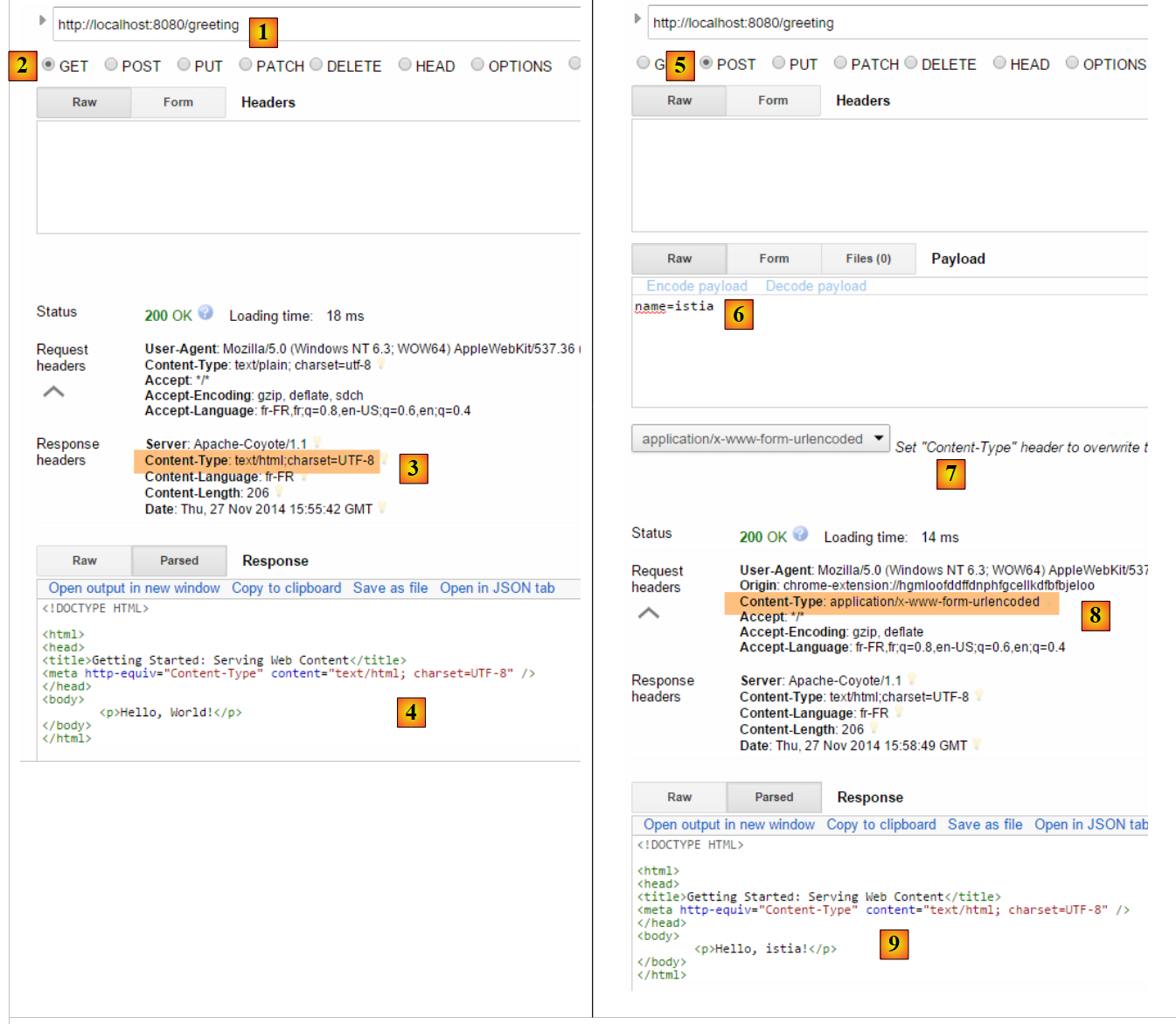Expand the right URL field arrow
This screenshot has width=1176, height=1024.
coord(637,18)
